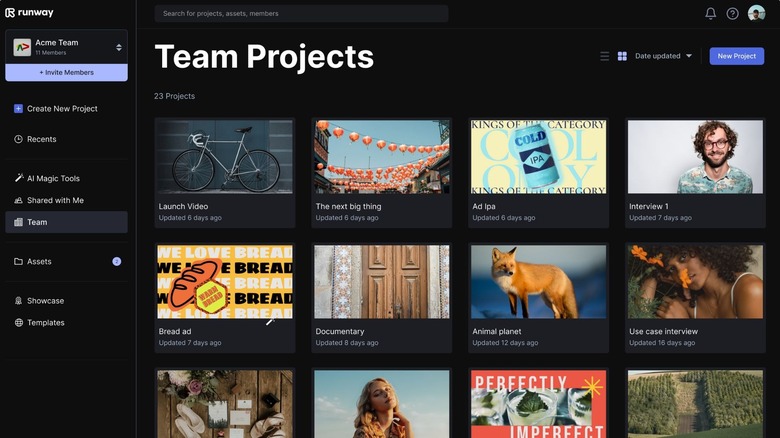Screen dimensions: 780x438
Task: Click the search projects input field
Action: pyautogui.click(x=301, y=13)
